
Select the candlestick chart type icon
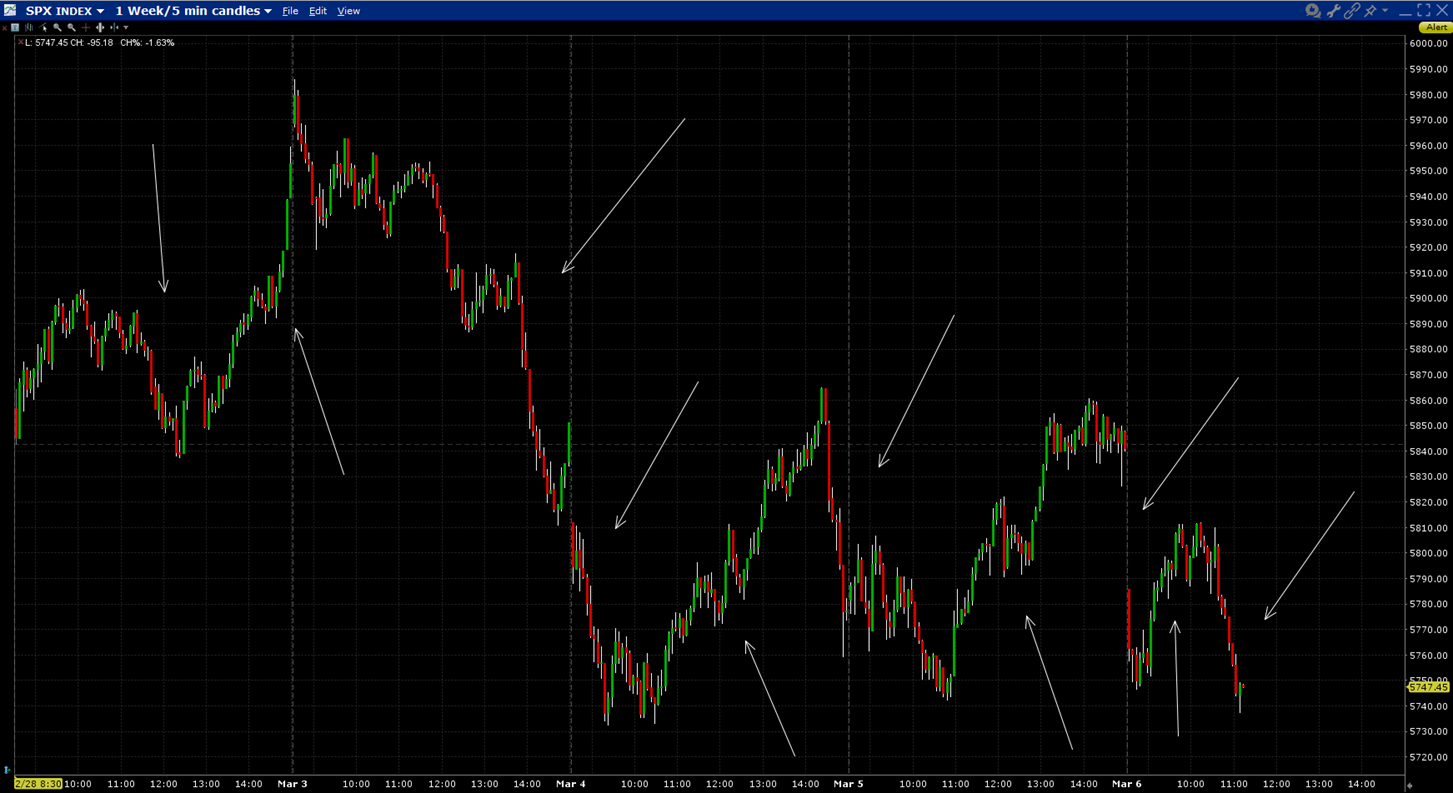pyautogui.click(x=29, y=28)
